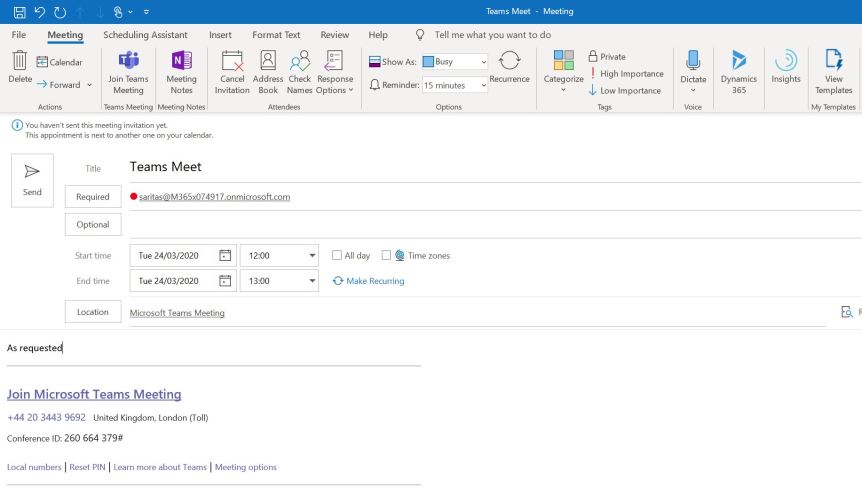Image resolution: width=862 pixels, height=495 pixels.
Task: Click the Insights icon
Action: point(786,62)
